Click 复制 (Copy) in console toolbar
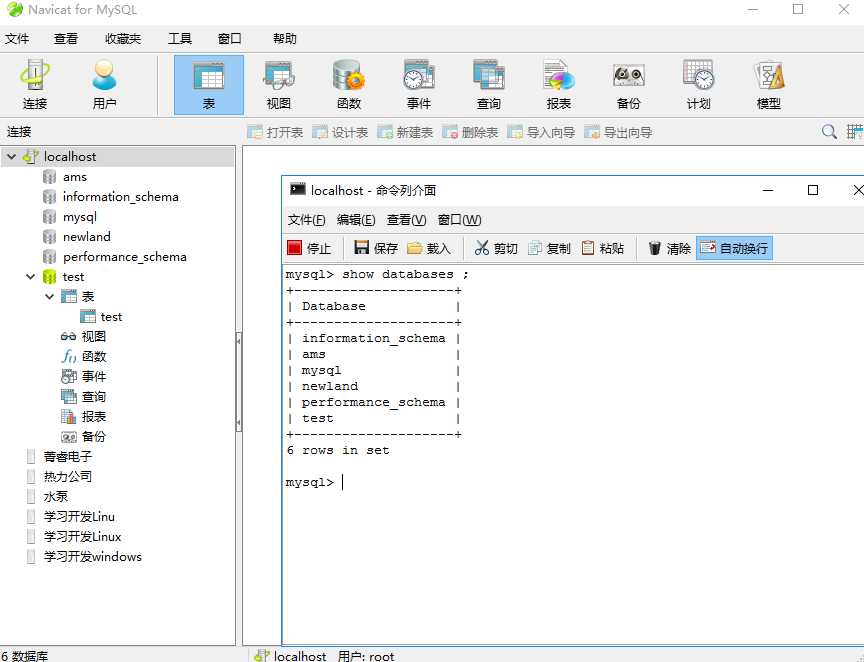864x662 pixels. click(x=549, y=248)
